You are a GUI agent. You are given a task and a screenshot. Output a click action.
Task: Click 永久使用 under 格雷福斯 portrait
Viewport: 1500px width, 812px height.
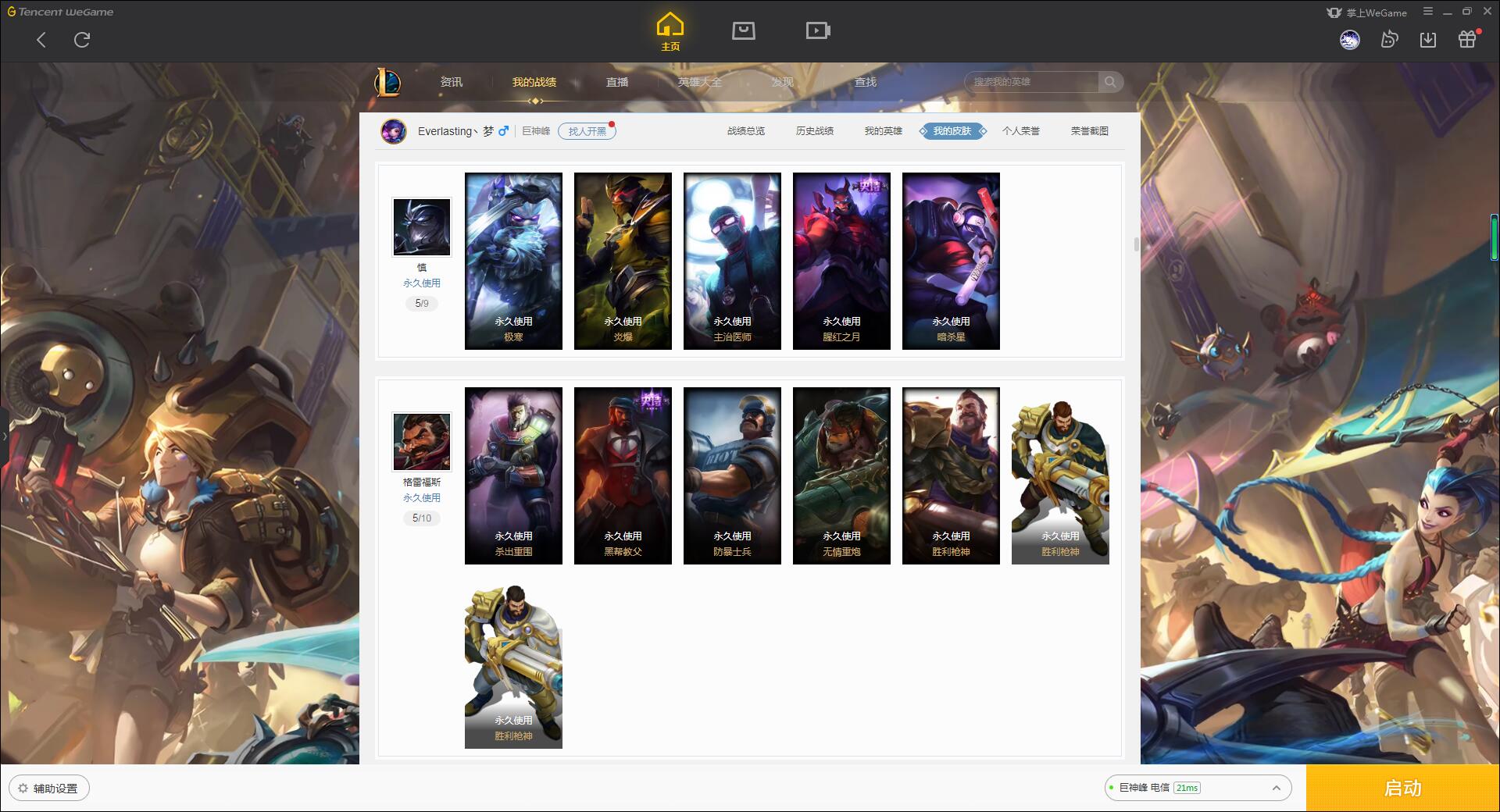(422, 498)
